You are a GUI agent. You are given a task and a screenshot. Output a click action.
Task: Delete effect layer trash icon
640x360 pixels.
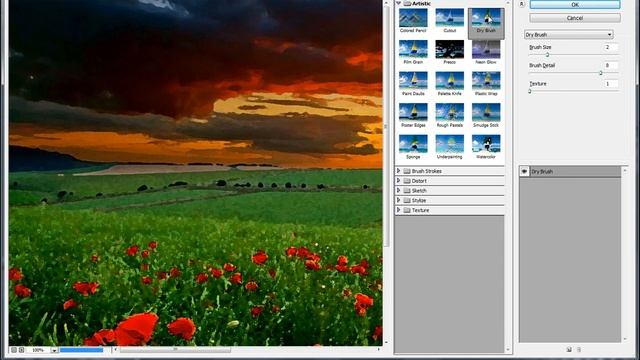click(579, 349)
